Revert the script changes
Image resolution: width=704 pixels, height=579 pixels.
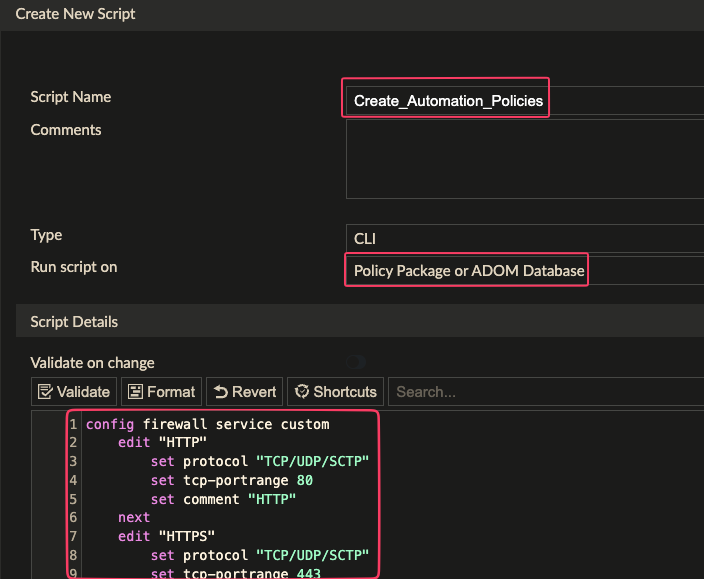point(243,392)
